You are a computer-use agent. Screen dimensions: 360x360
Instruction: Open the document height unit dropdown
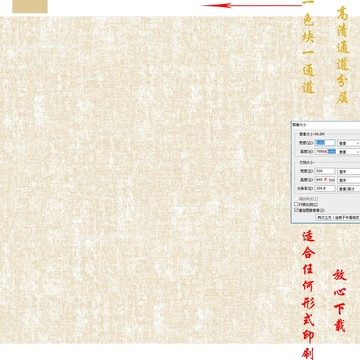point(349,180)
